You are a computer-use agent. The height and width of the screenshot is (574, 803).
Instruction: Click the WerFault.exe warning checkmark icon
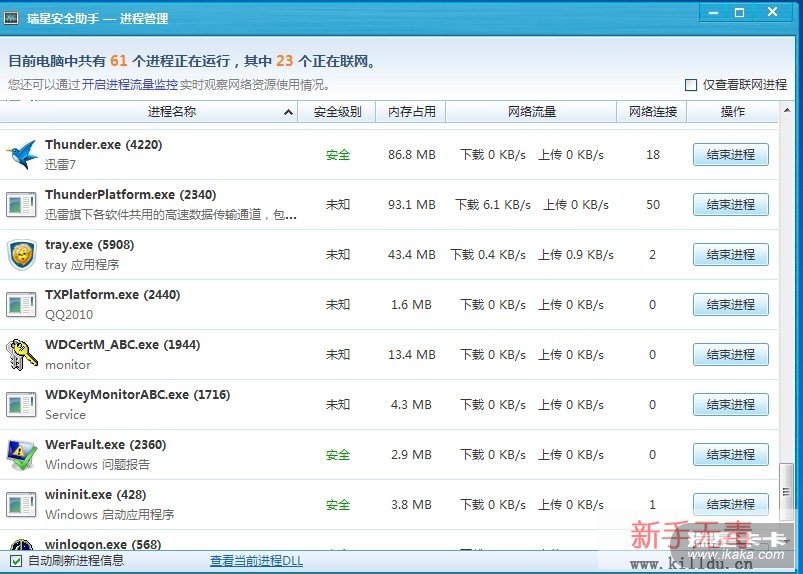coord(22,454)
